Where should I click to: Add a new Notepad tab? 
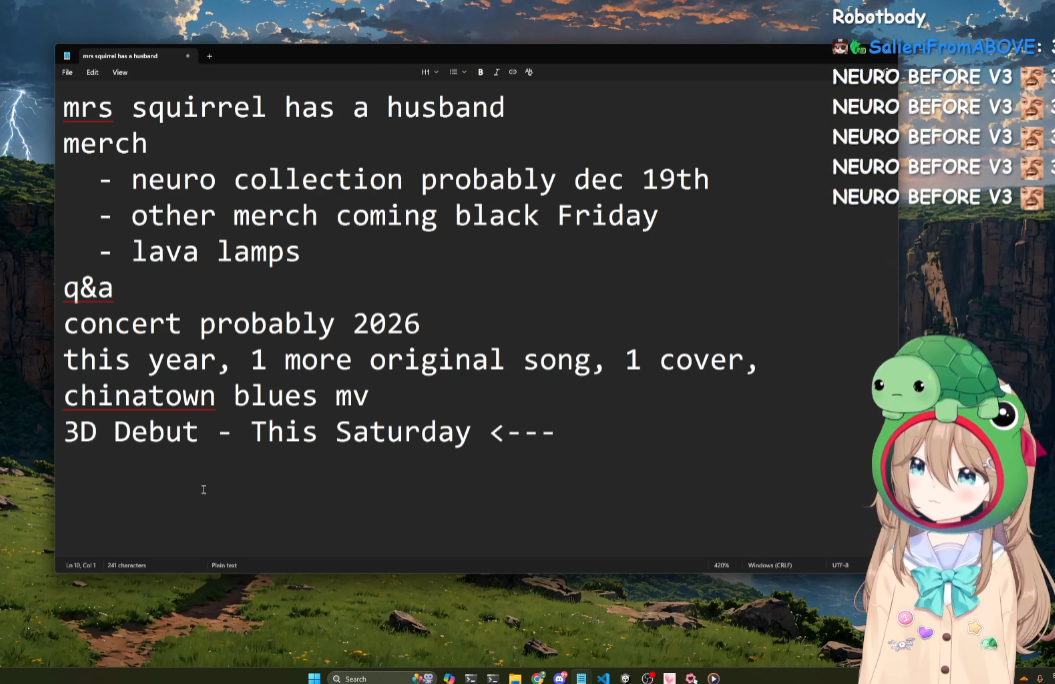coord(209,56)
